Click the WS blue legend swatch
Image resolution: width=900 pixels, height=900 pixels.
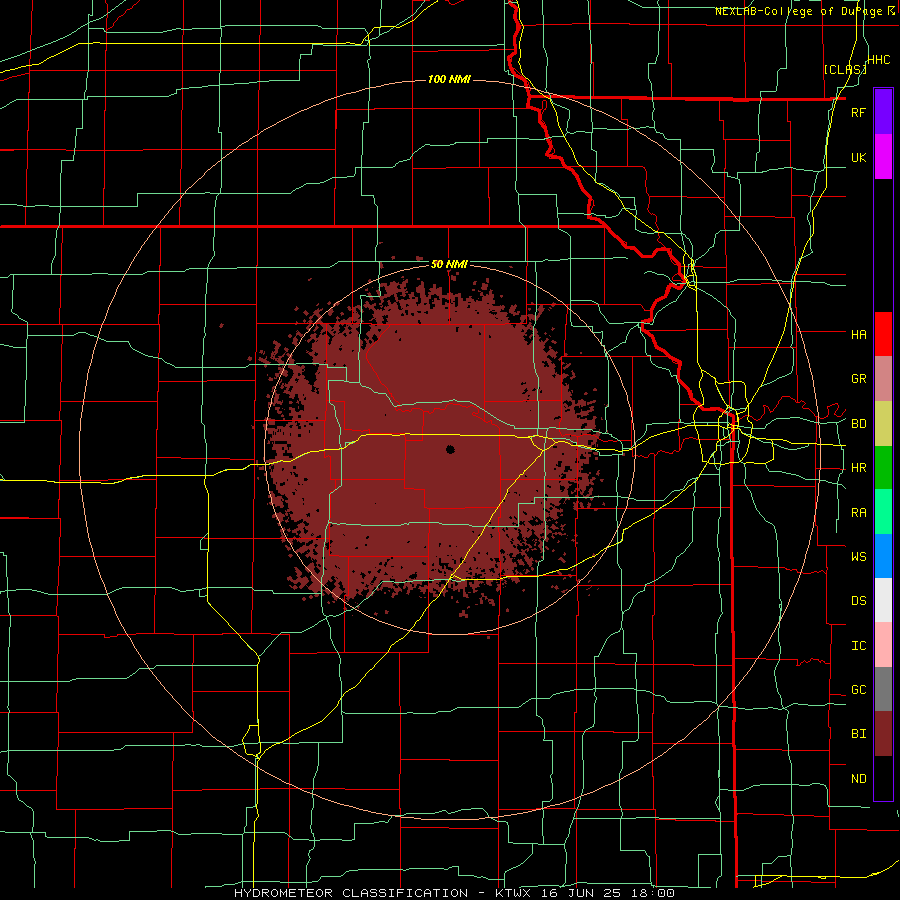tap(883, 556)
